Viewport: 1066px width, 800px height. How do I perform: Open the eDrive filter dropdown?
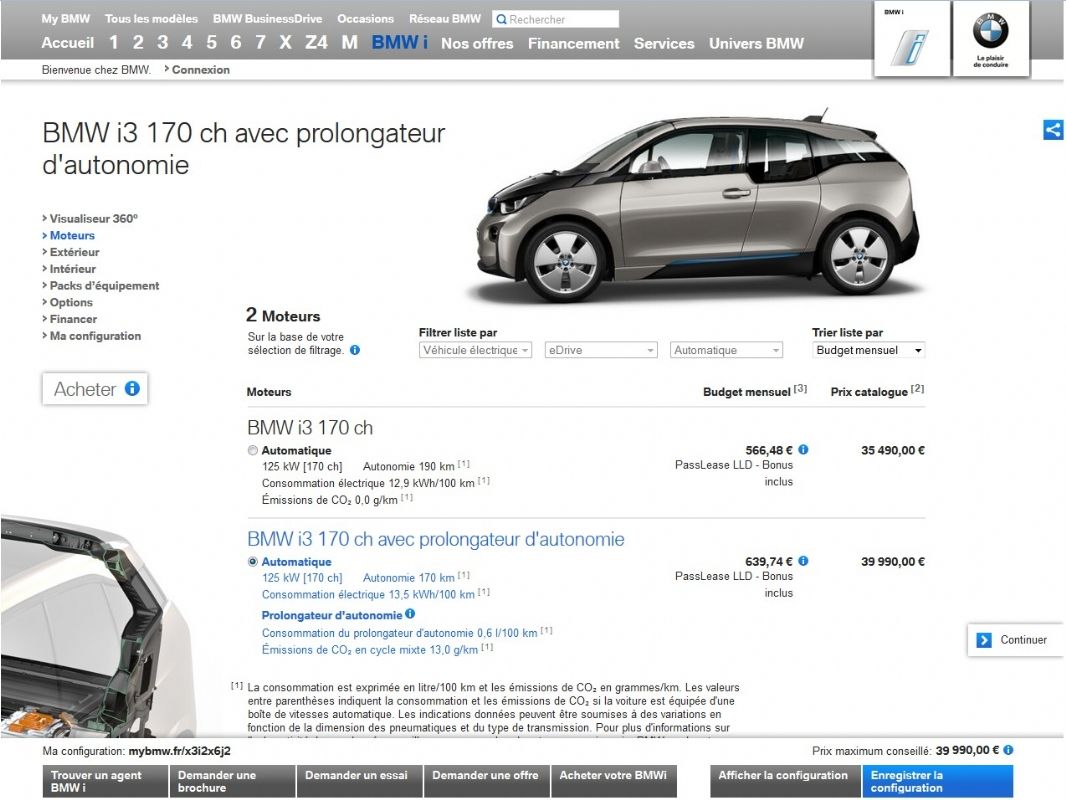tap(601, 350)
